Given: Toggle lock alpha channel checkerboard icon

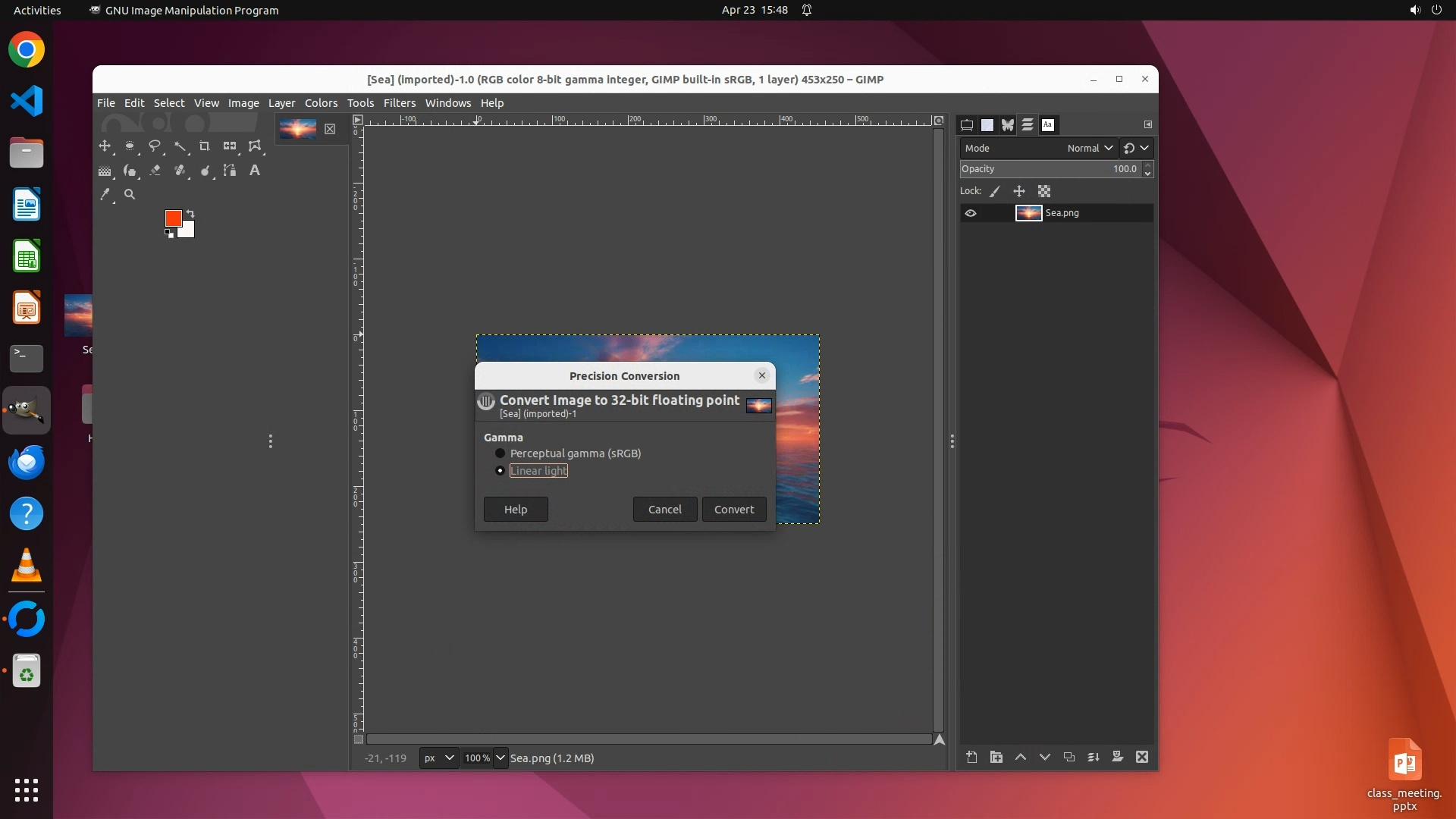Looking at the screenshot, I should (1044, 191).
